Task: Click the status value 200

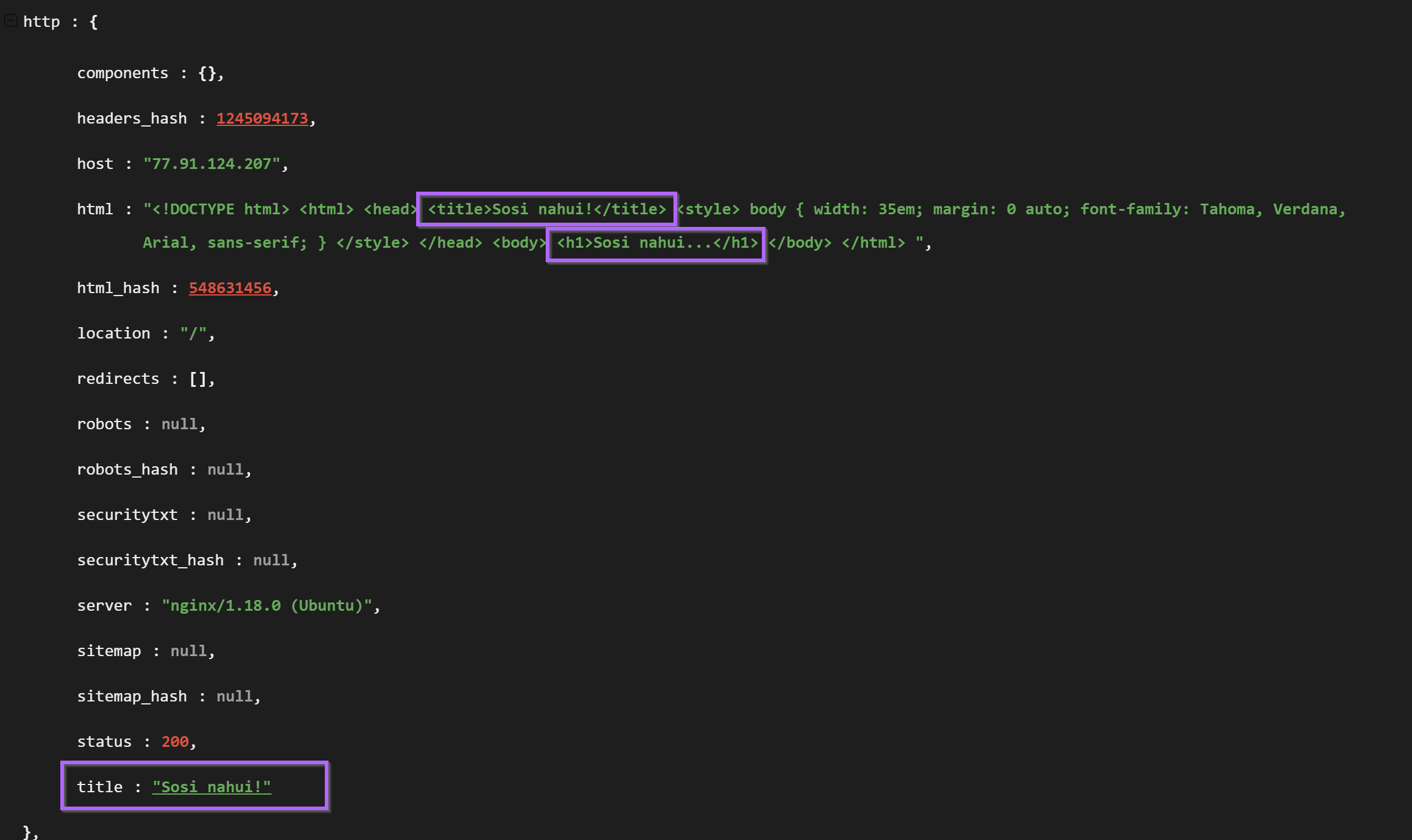Action: pos(175,742)
